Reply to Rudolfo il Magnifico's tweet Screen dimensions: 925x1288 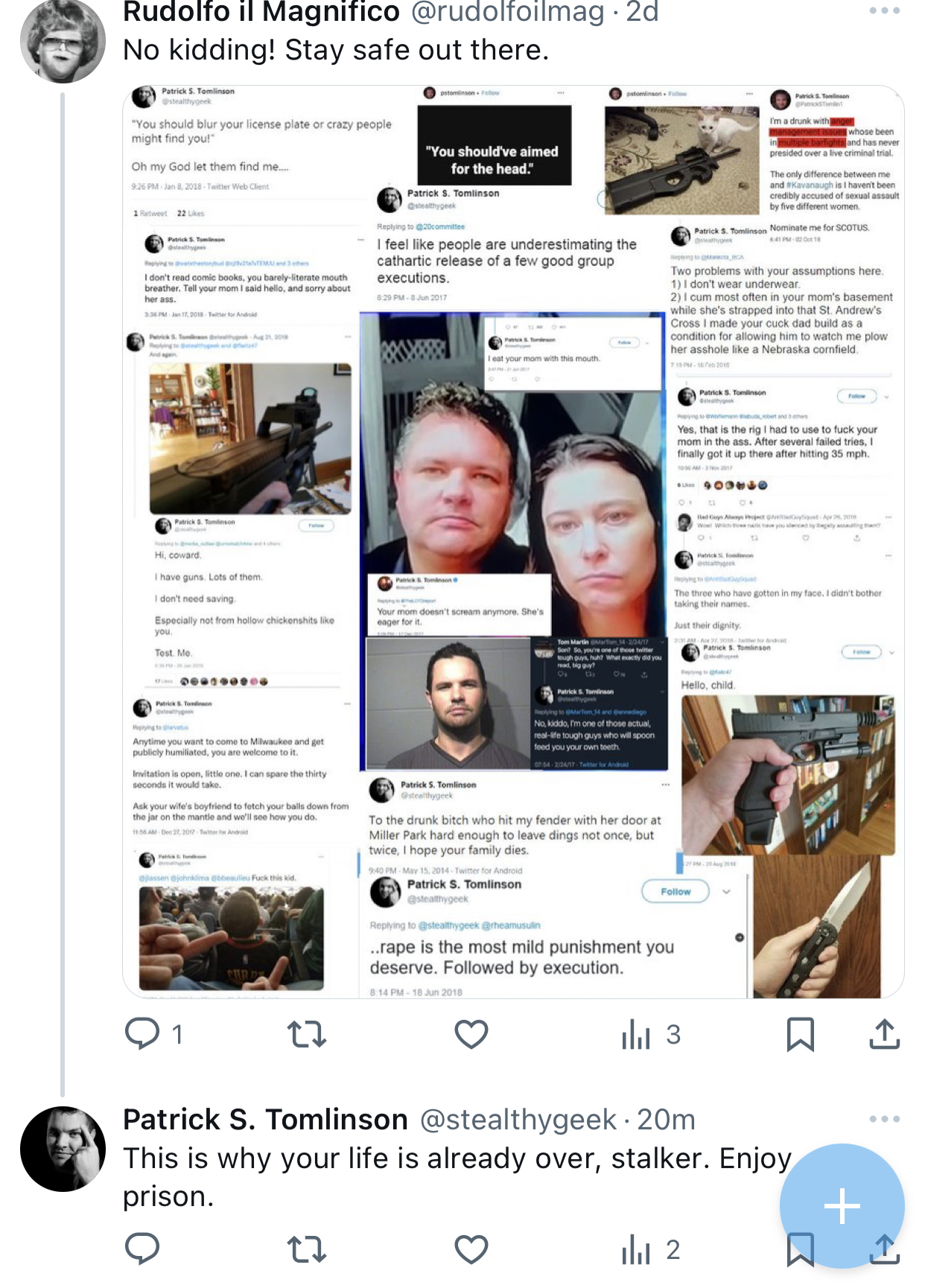(x=153, y=1034)
